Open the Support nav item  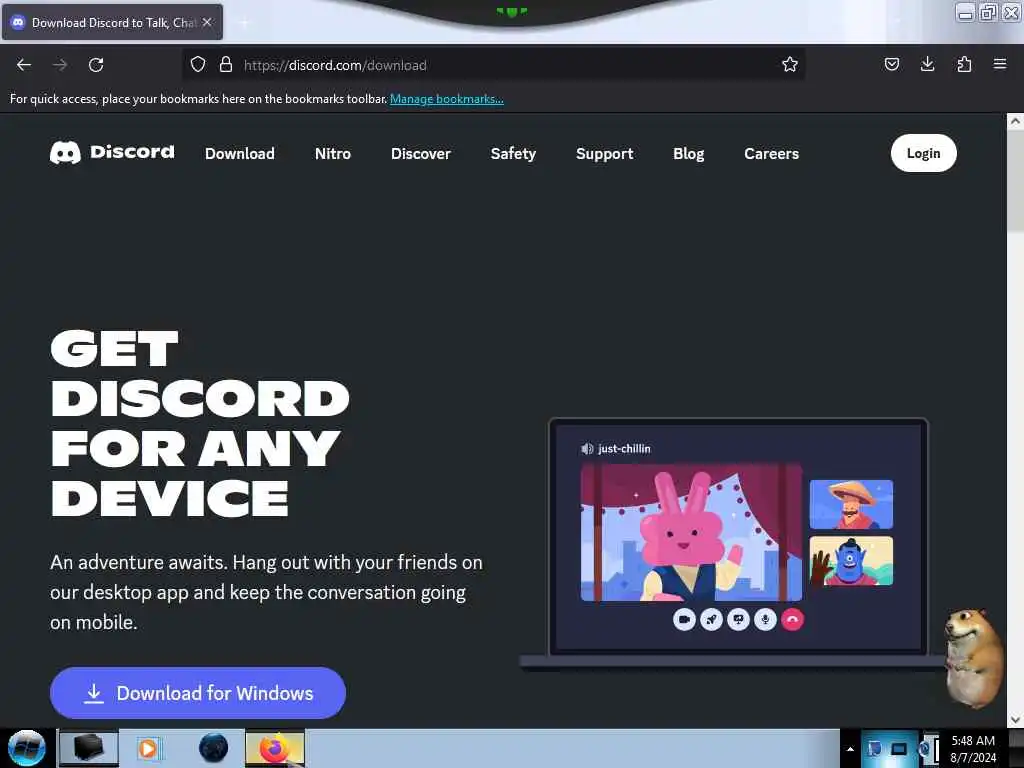pyautogui.click(x=605, y=153)
